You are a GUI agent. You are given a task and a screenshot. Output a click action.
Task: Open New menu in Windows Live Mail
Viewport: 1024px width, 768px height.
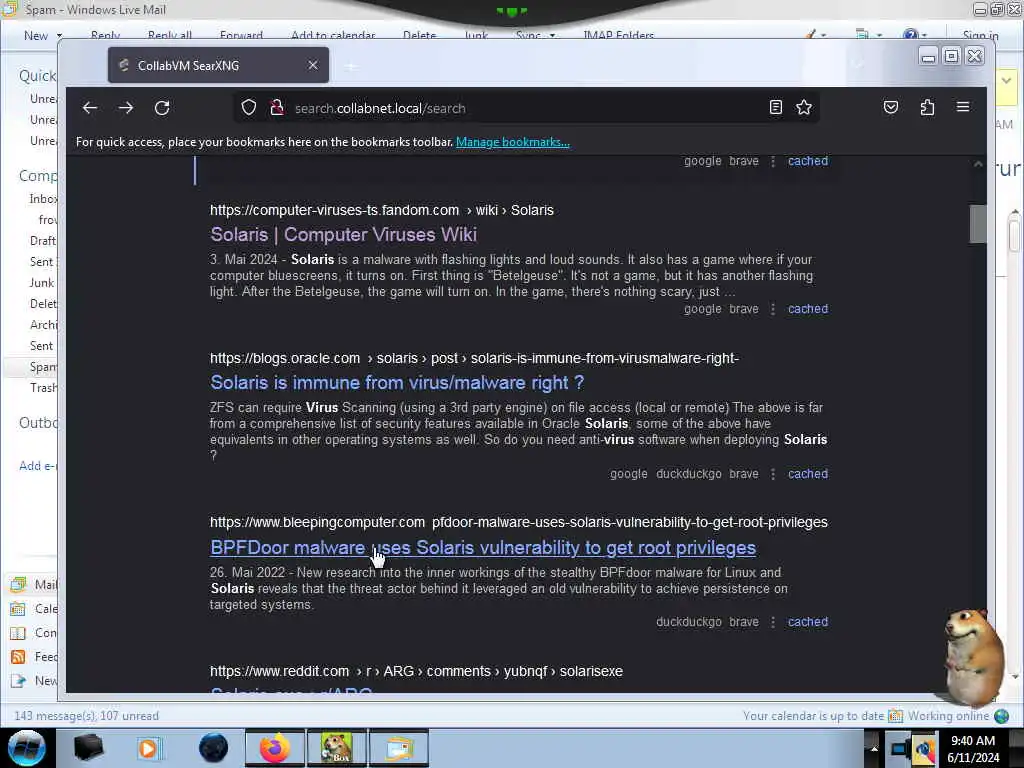pos(42,36)
